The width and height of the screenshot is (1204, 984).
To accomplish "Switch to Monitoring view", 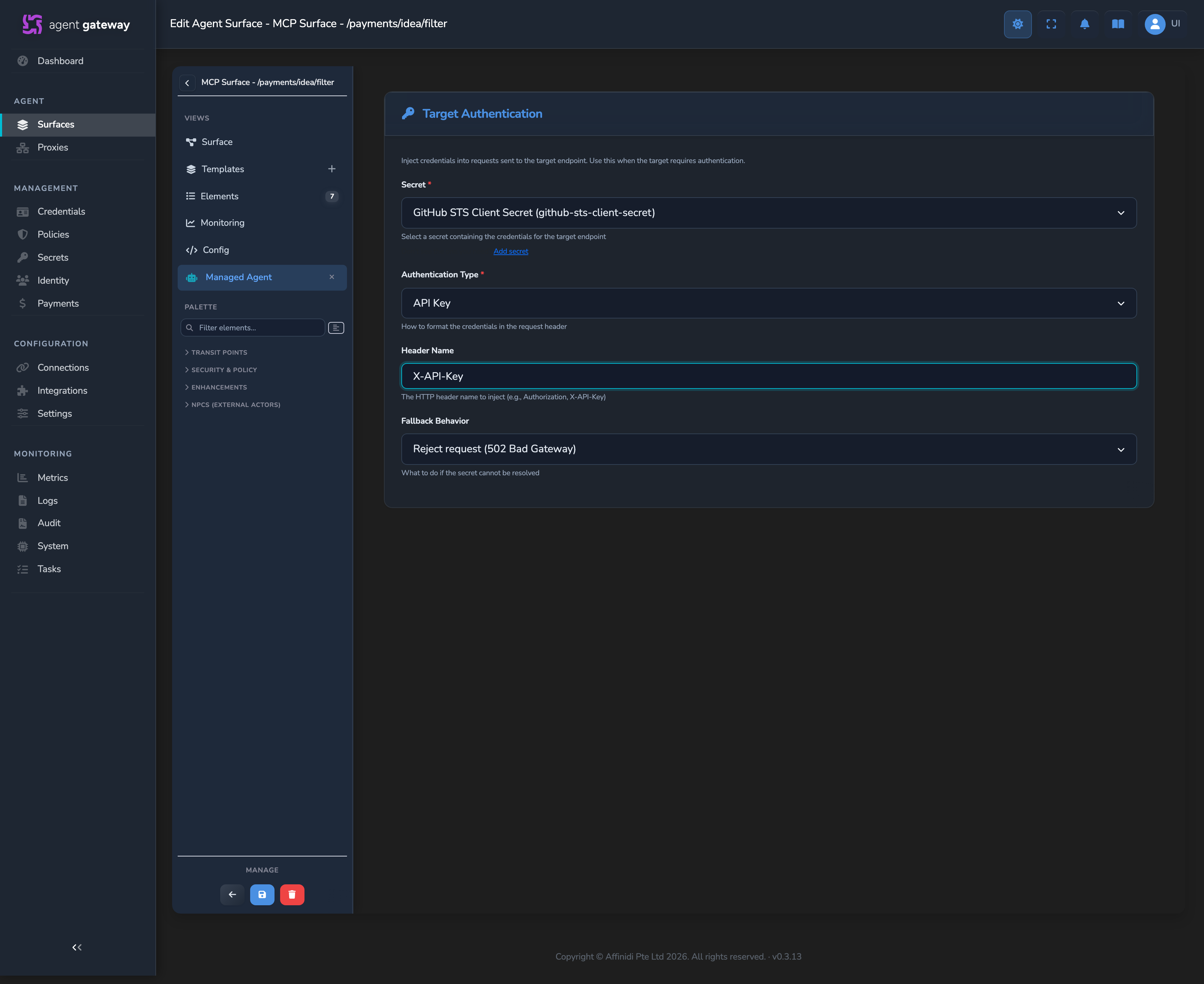I will point(262,223).
